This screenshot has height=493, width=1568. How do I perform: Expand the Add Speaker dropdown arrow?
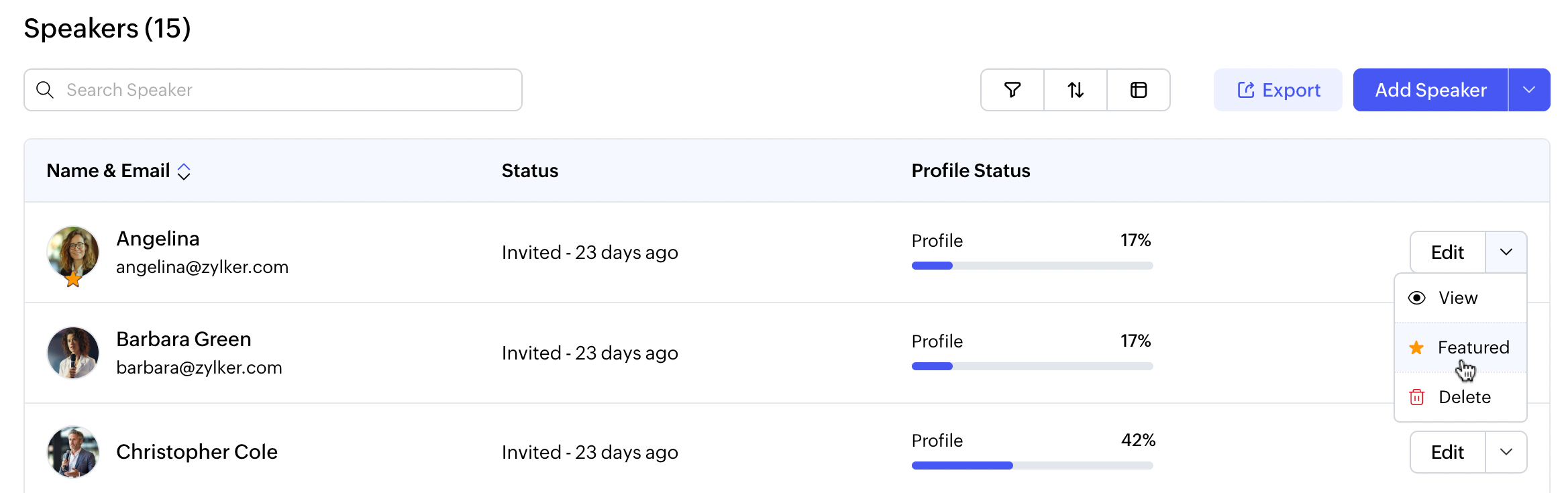[x=1529, y=90]
